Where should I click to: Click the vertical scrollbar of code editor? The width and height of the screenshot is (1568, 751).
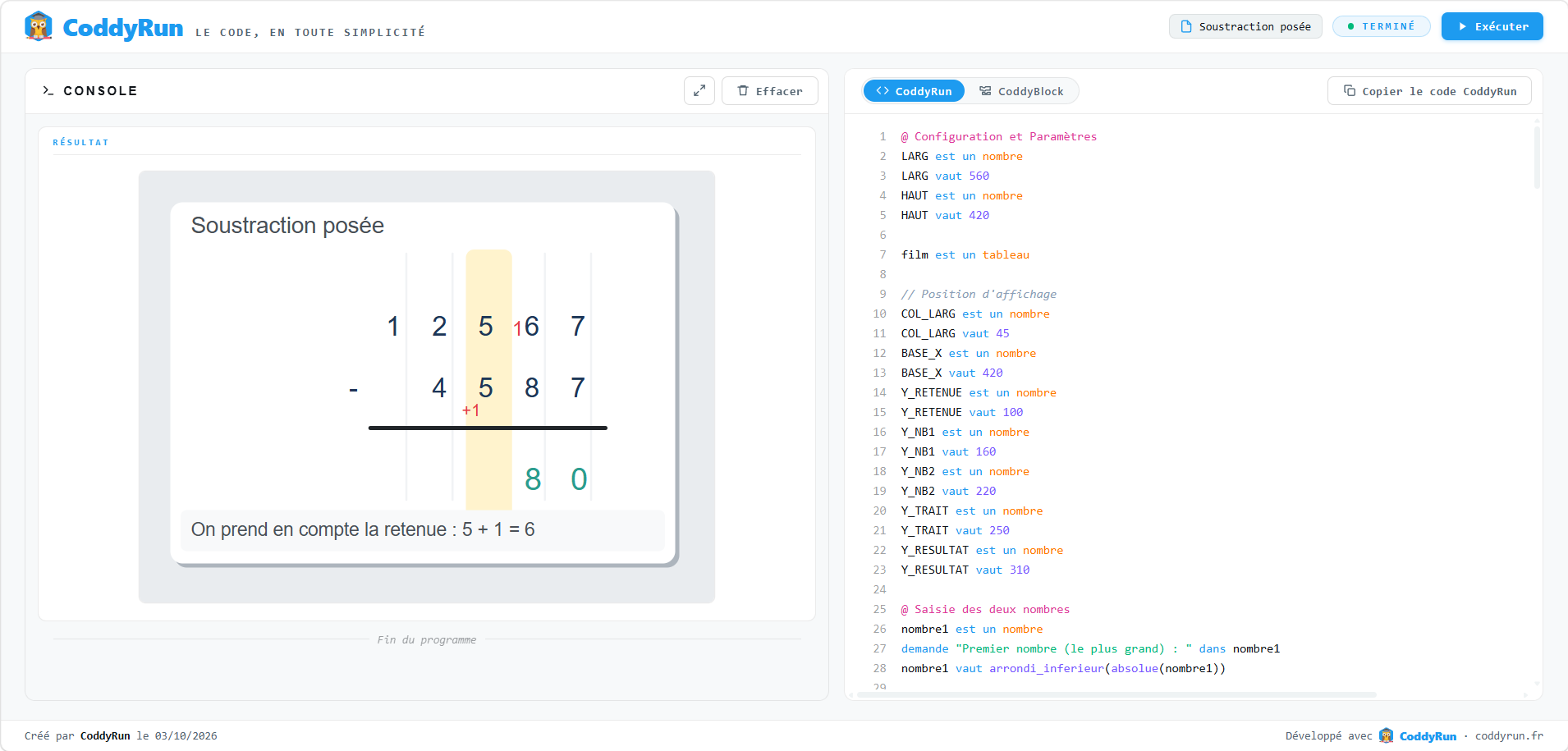coord(1537,158)
